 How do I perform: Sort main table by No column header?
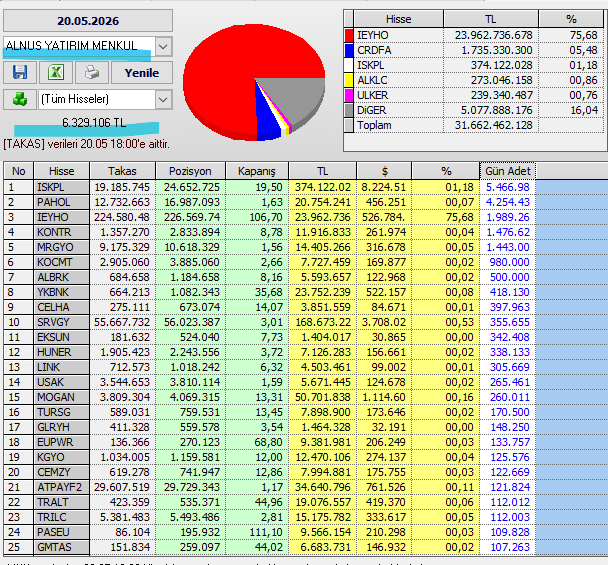(x=19, y=171)
